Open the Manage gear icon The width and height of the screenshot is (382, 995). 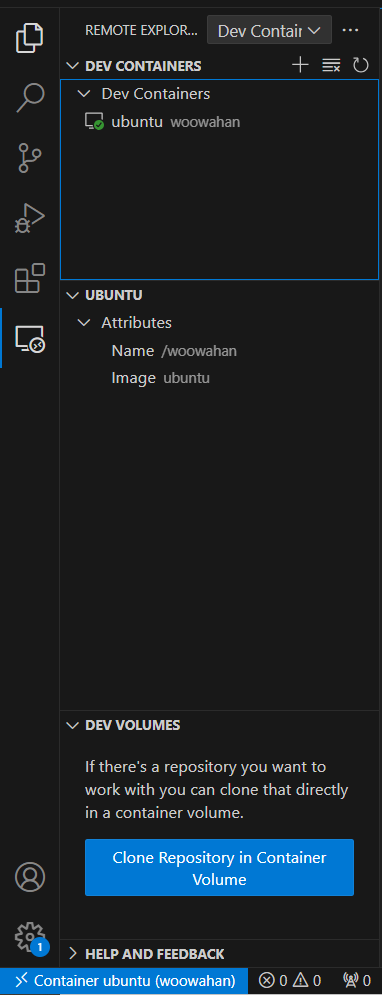point(30,937)
